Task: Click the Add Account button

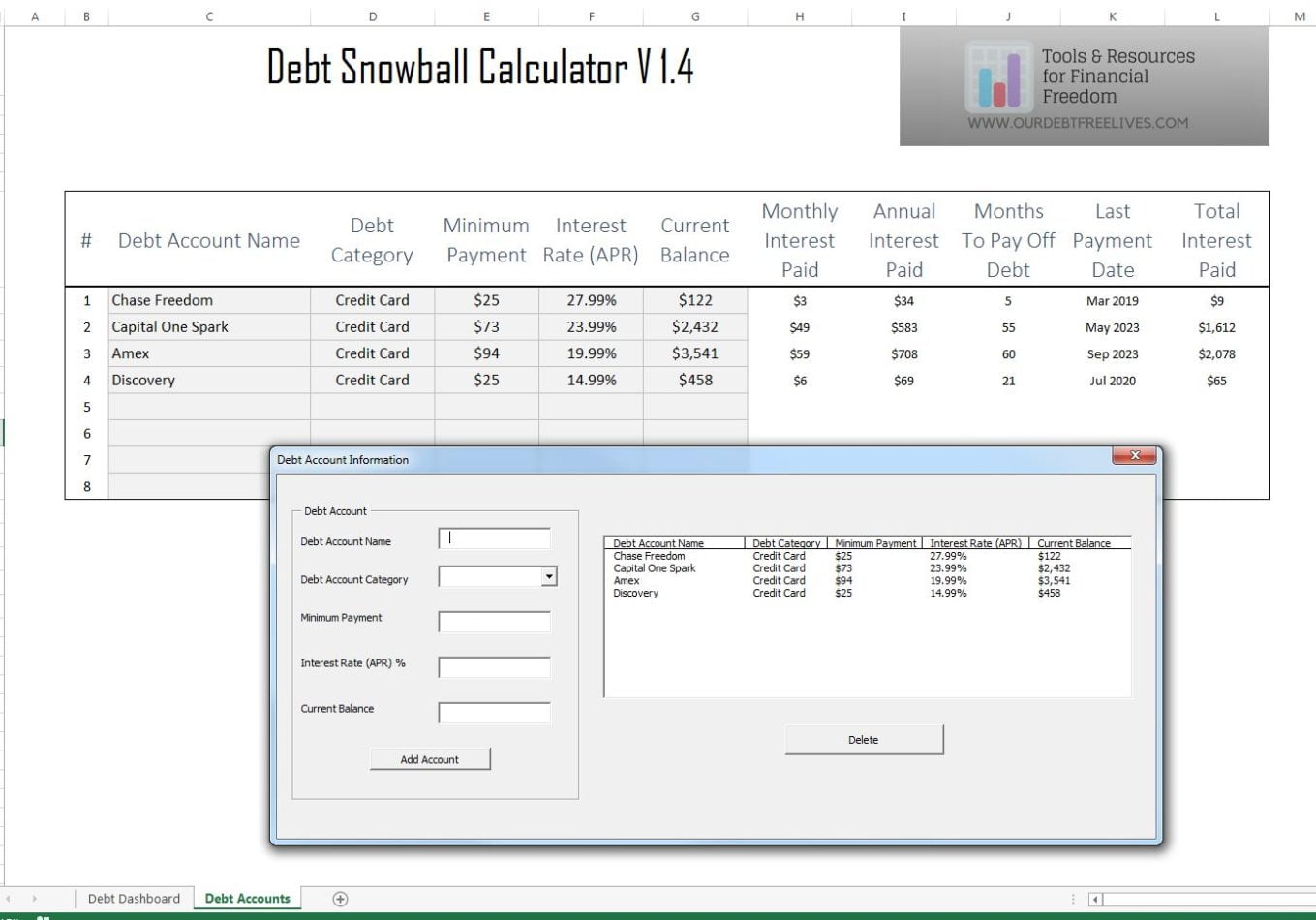Action: [430, 759]
